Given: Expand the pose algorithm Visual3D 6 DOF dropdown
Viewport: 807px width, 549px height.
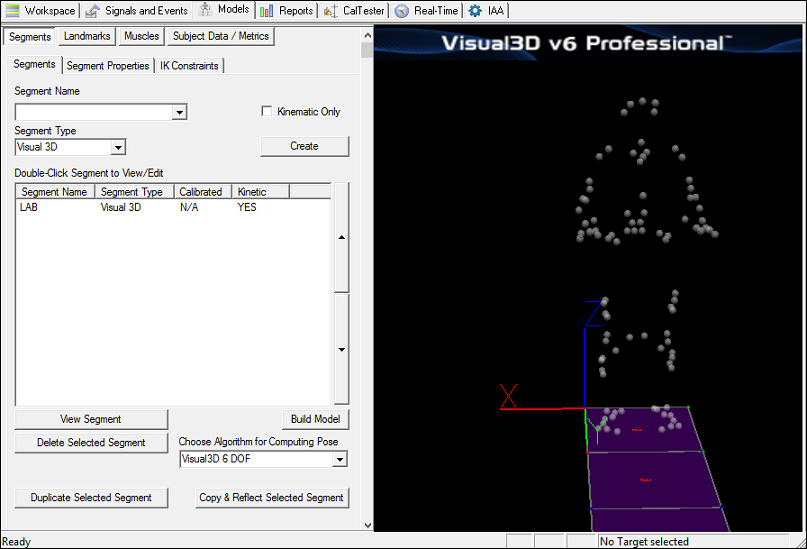Looking at the screenshot, I should [339, 459].
